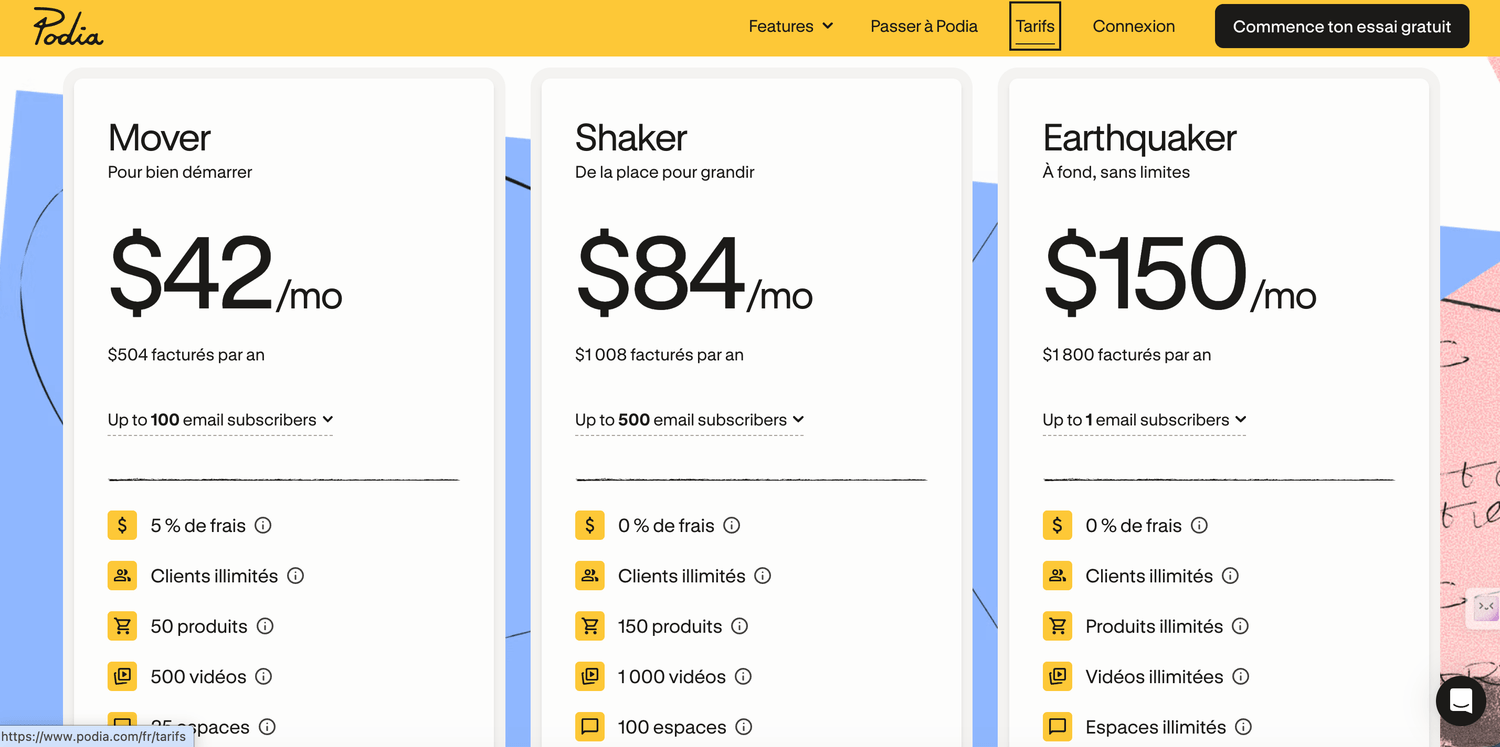
Task: Click info icon next to 500 vidéos
Action: (x=263, y=676)
